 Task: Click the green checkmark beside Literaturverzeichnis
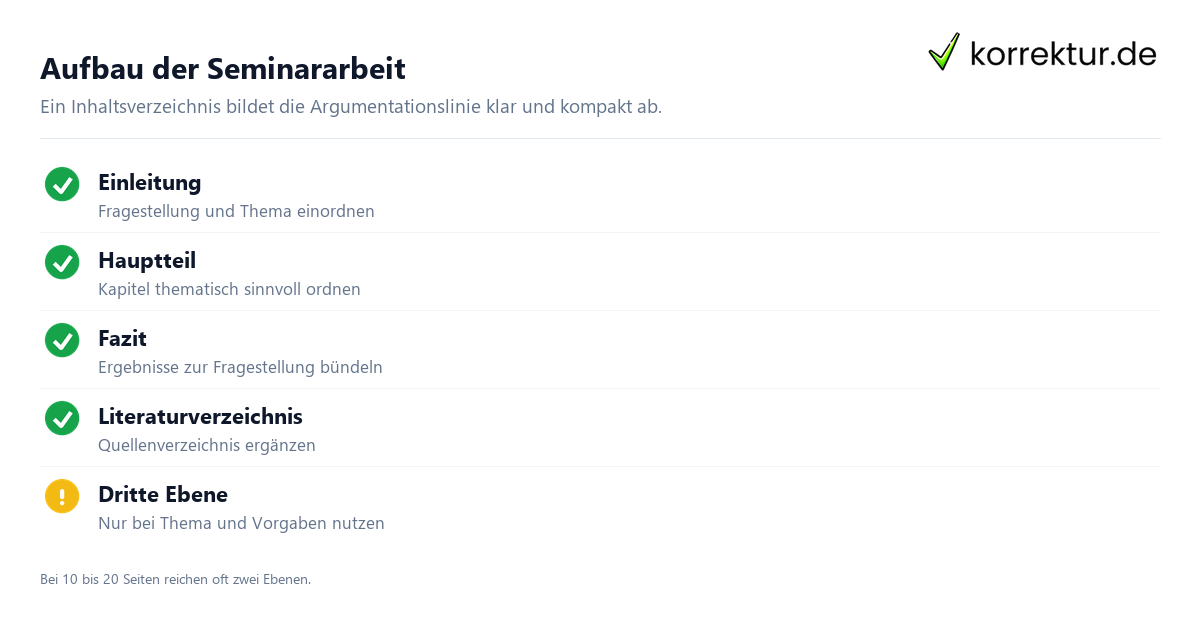point(62,418)
